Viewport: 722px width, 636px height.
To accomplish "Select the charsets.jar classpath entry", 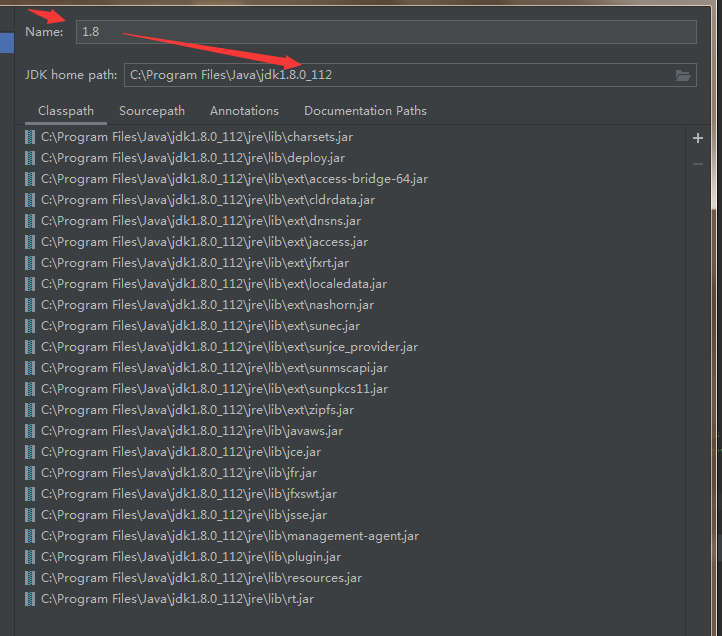I will (197, 137).
